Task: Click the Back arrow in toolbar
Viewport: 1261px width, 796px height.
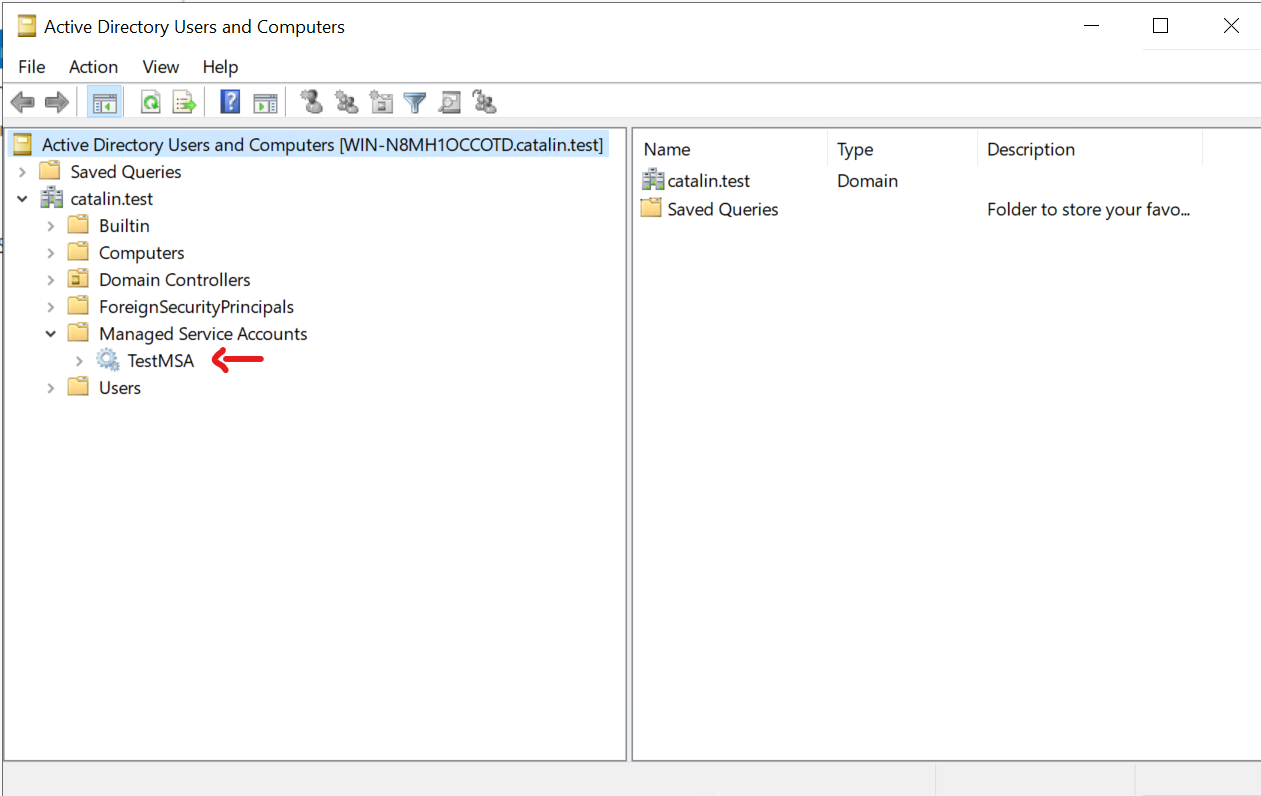Action: (x=22, y=102)
